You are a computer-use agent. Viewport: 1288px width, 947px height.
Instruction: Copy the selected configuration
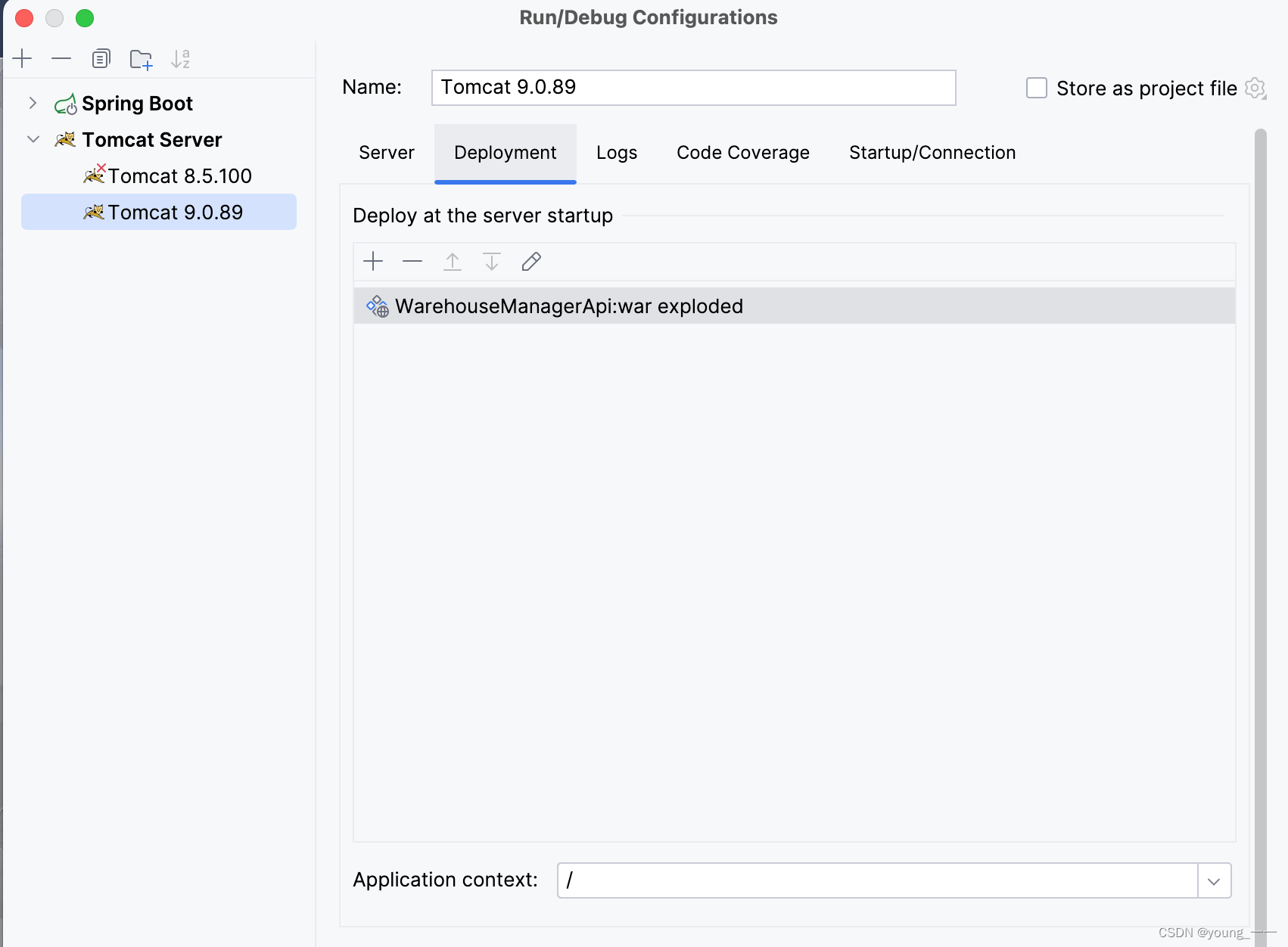coord(101,58)
